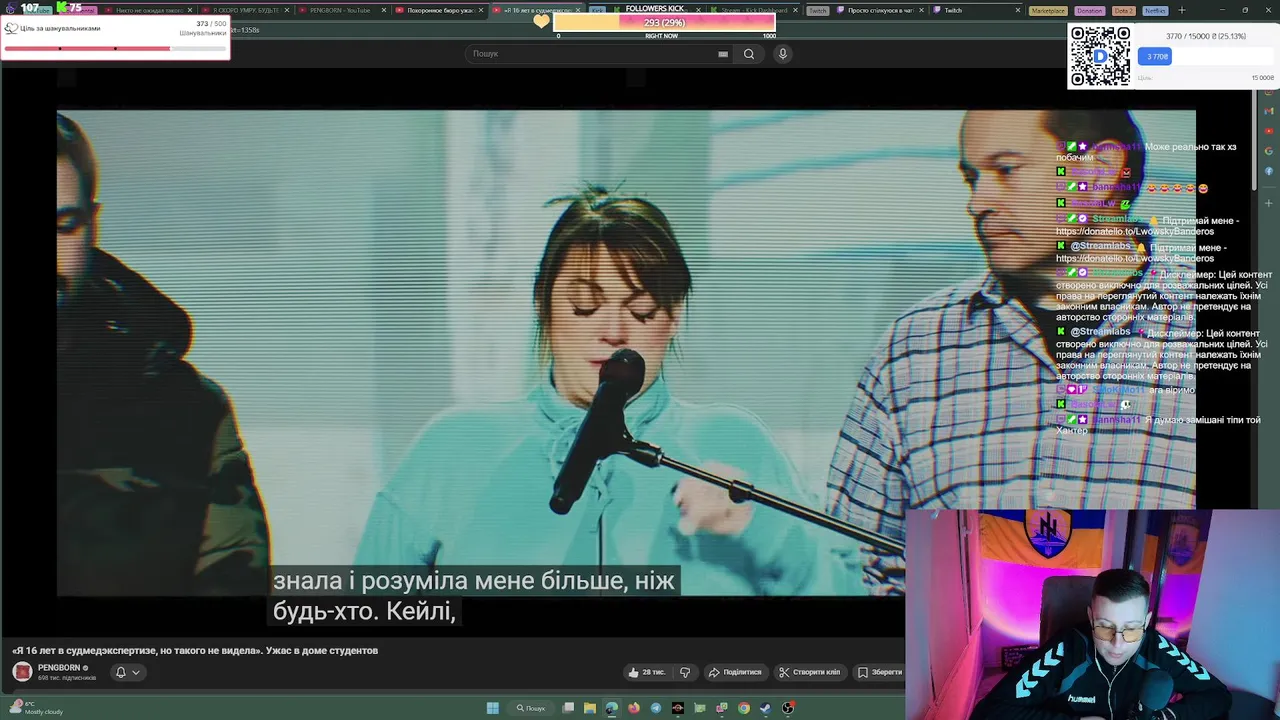The height and width of the screenshot is (720, 1280).
Task: Click the taskbar Пошук search box
Action: click(531, 708)
